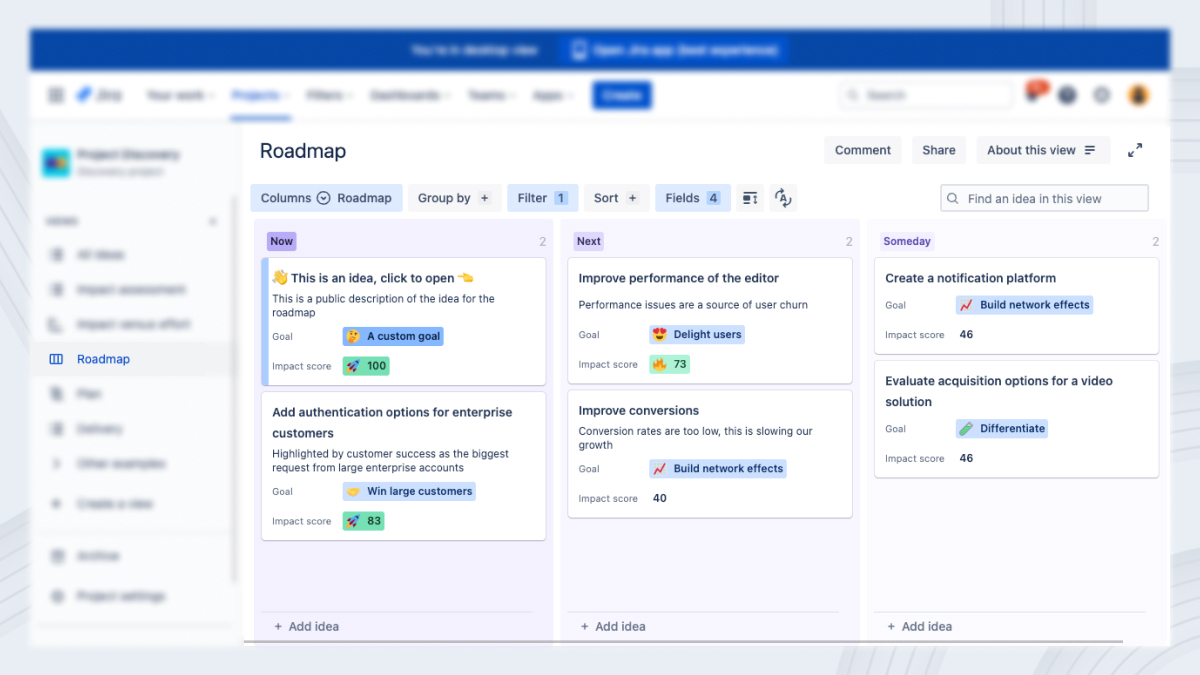Add idea in the Someday column

[x=919, y=626]
